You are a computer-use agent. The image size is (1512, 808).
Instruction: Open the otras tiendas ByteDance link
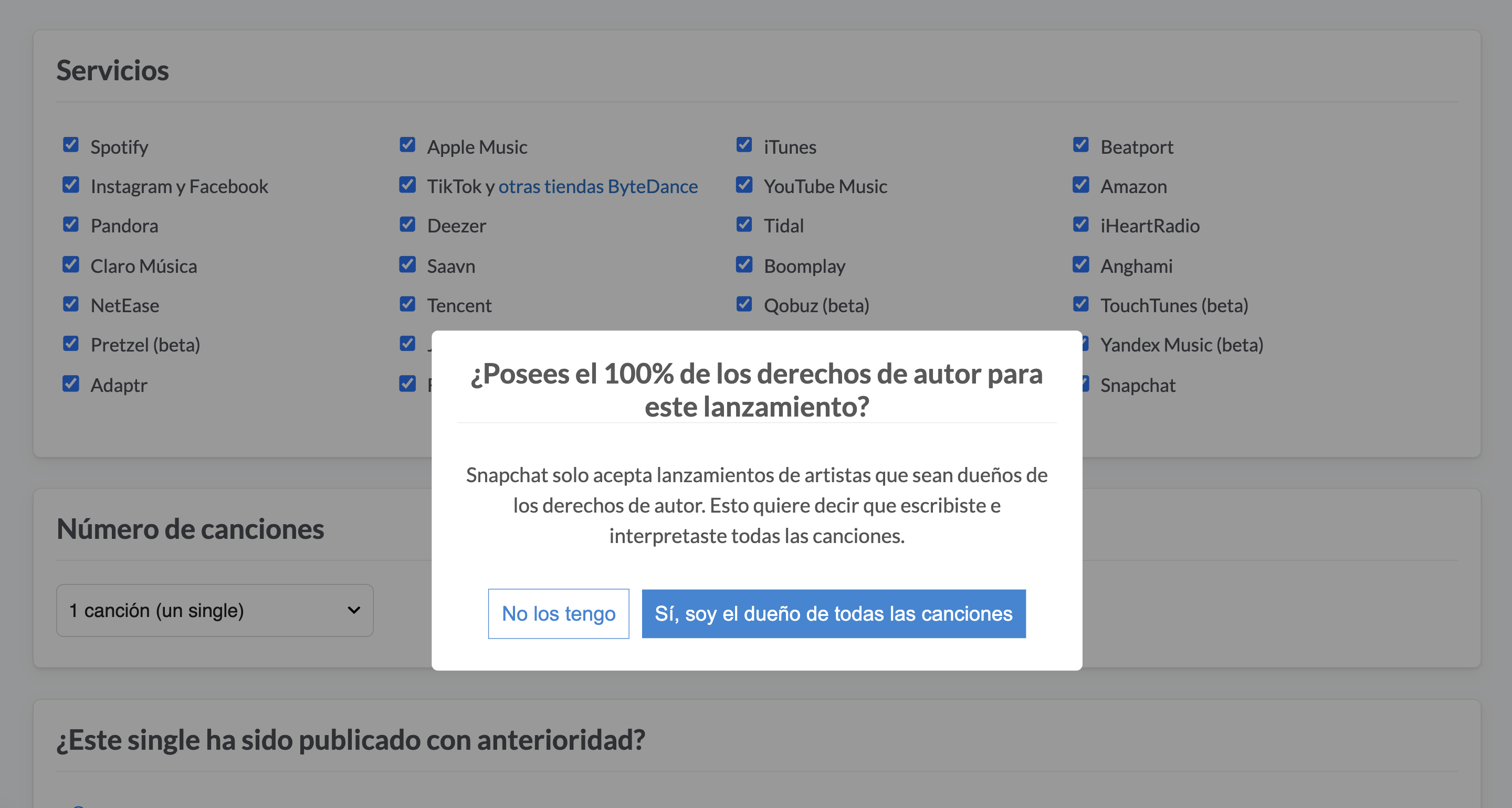598,186
